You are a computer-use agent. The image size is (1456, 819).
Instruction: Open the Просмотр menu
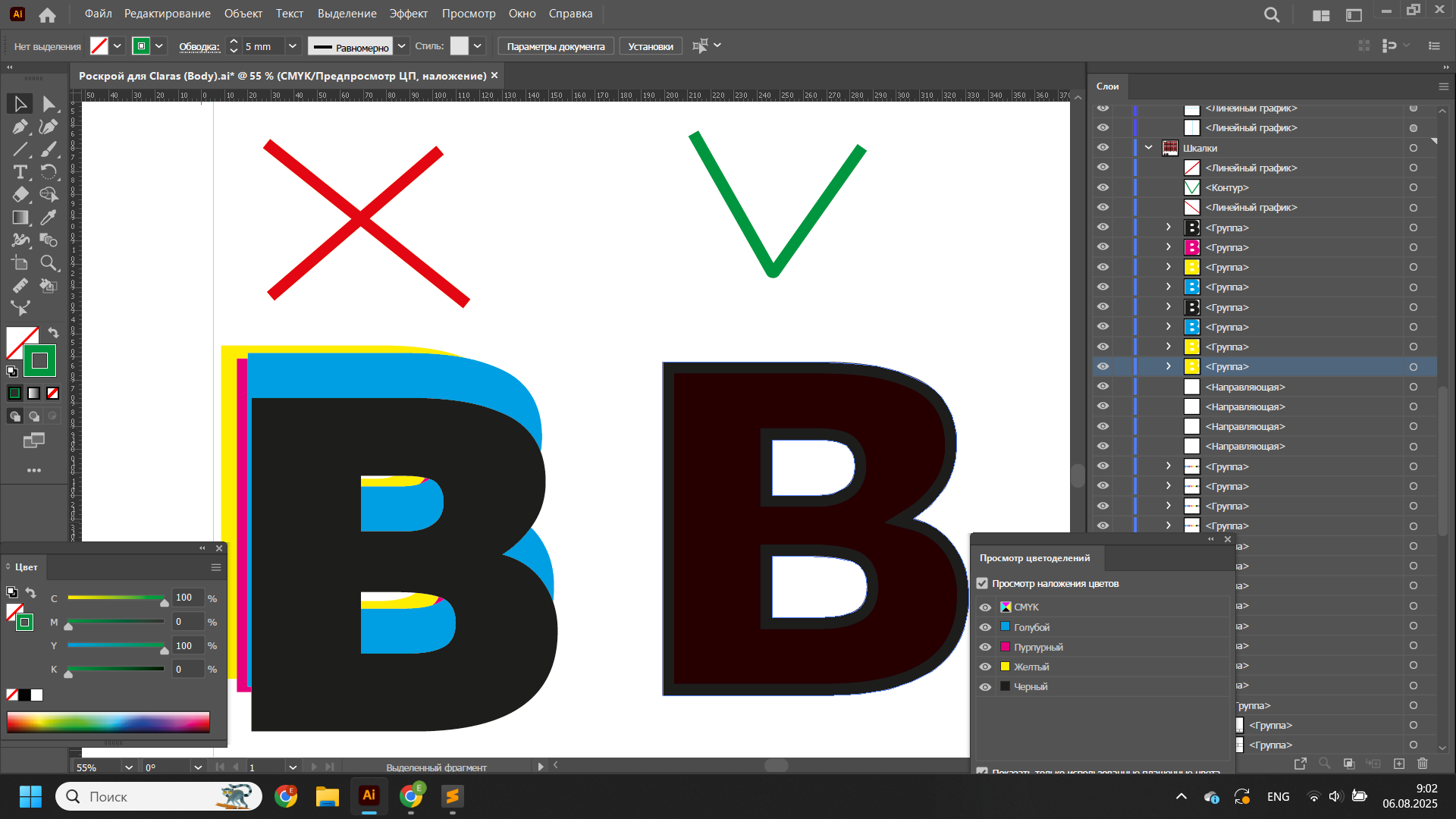point(469,14)
